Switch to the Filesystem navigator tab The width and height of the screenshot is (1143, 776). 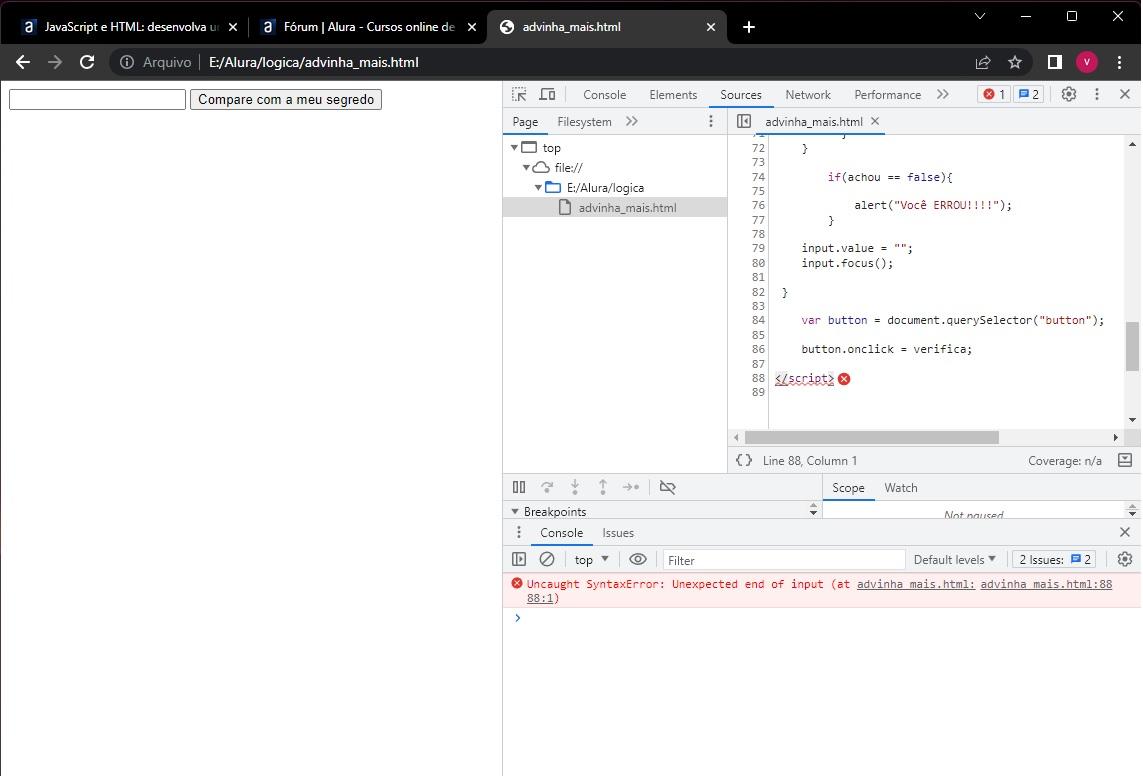point(584,122)
